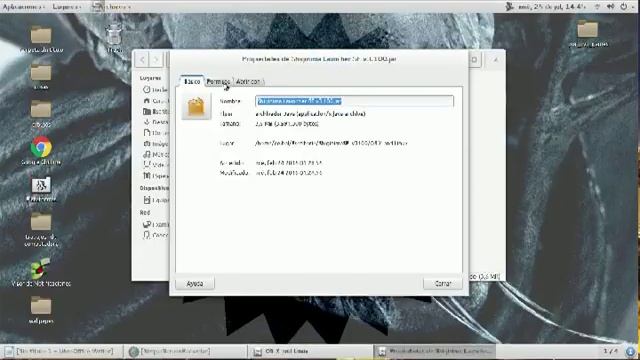Go back in the file manager window
The image size is (640, 360).
point(142,60)
